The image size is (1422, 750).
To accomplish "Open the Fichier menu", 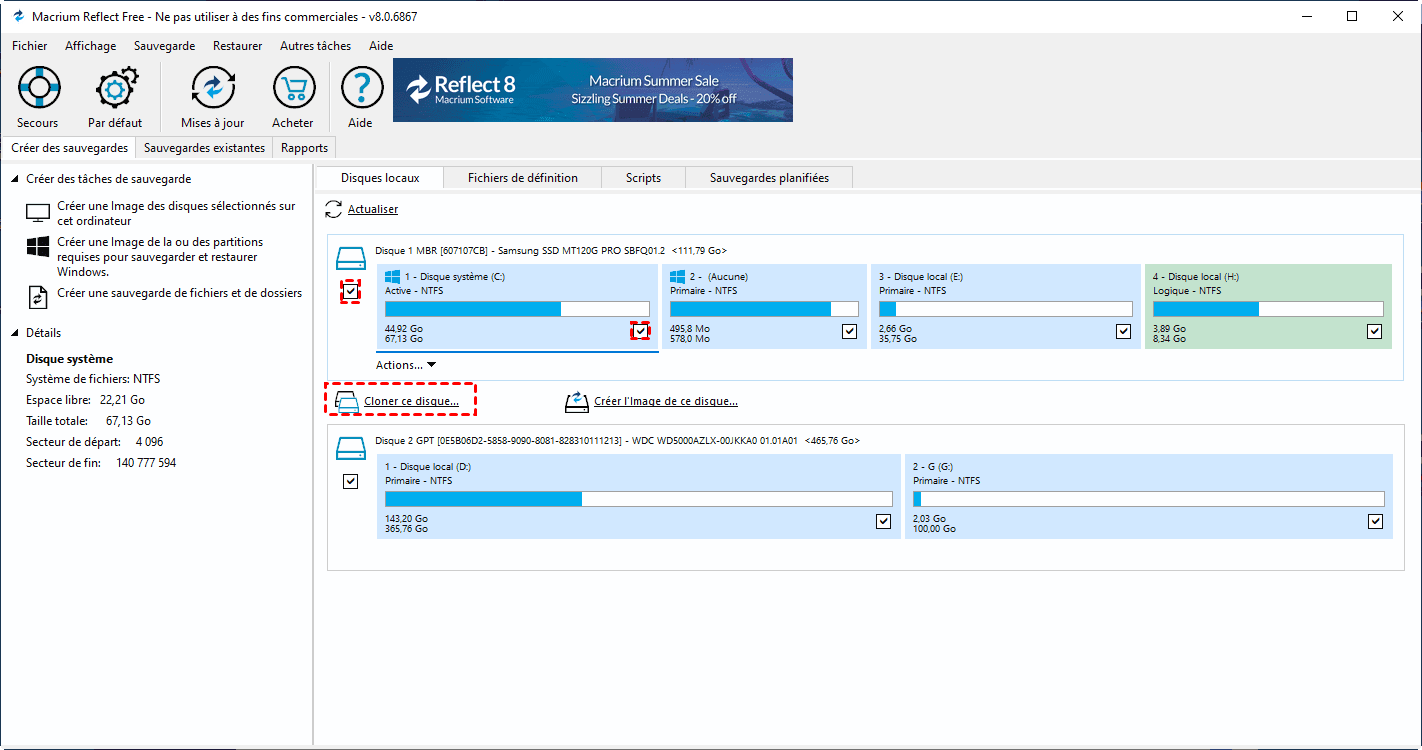I will click(29, 45).
